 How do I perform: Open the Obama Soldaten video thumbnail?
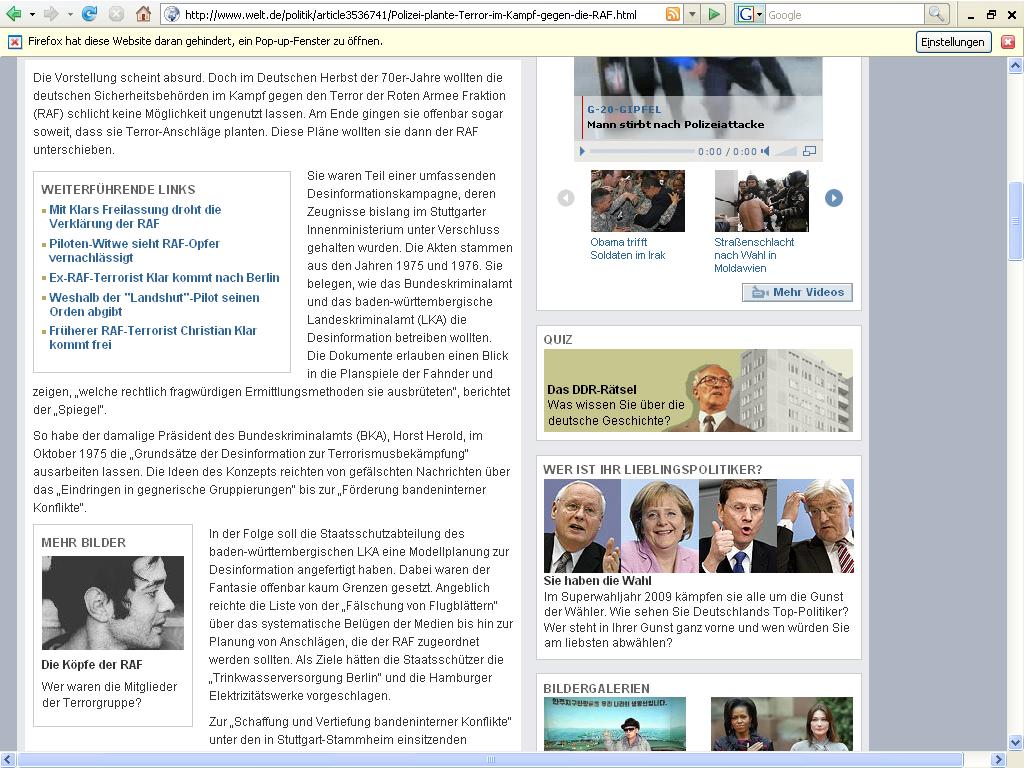[637, 201]
